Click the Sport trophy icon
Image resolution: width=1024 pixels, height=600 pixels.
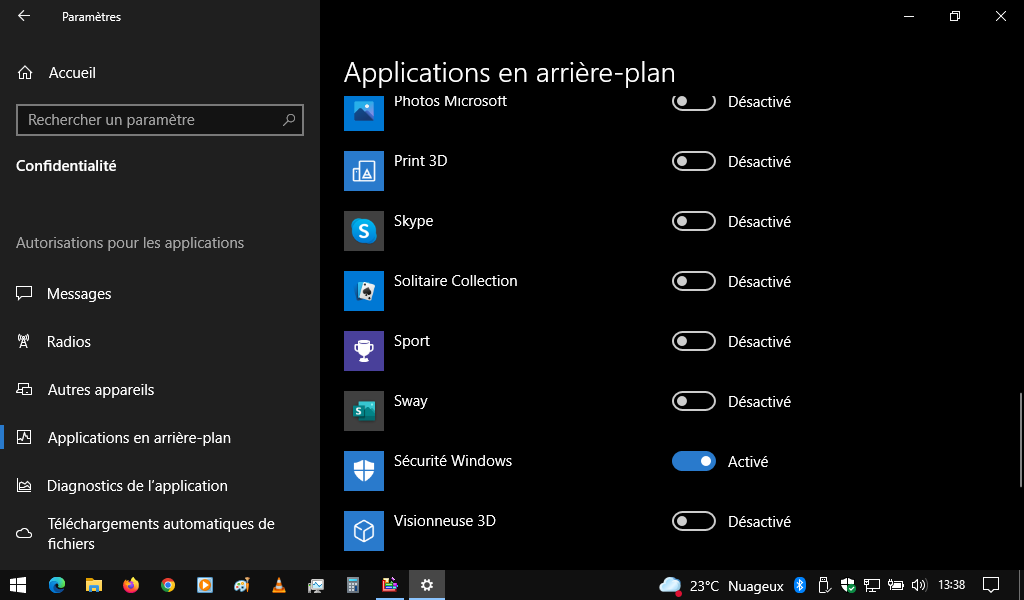[363, 351]
